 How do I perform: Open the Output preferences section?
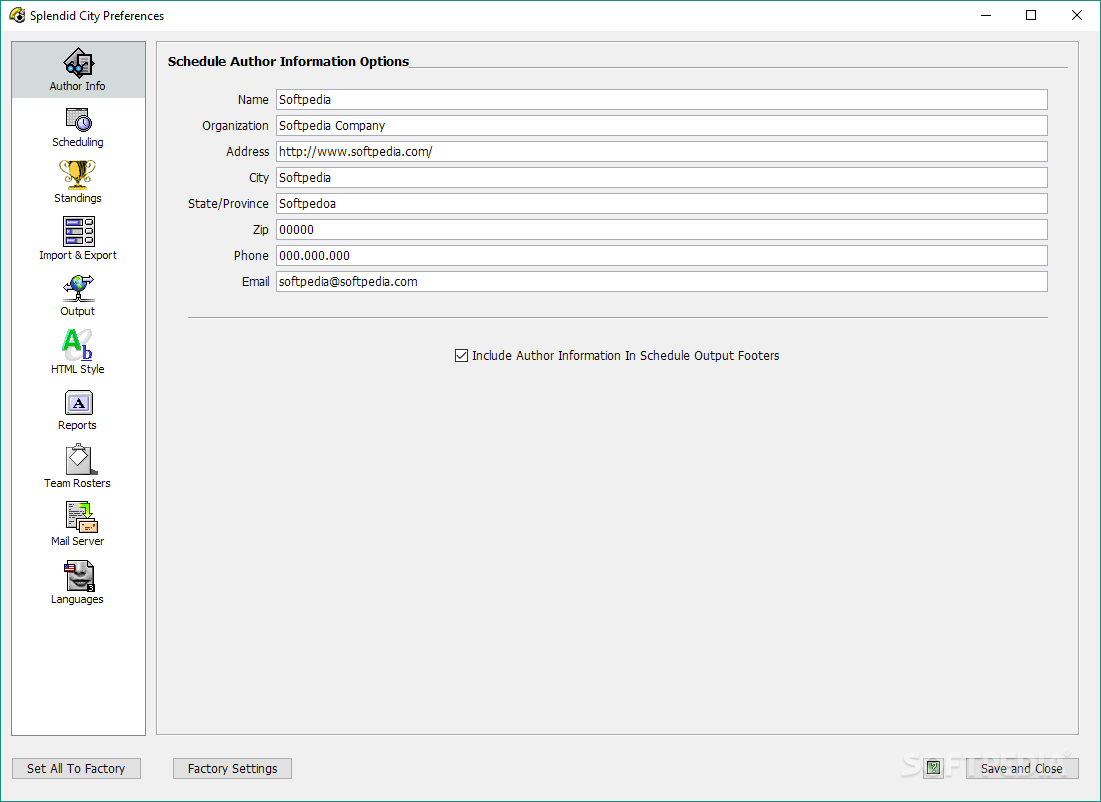click(x=78, y=296)
